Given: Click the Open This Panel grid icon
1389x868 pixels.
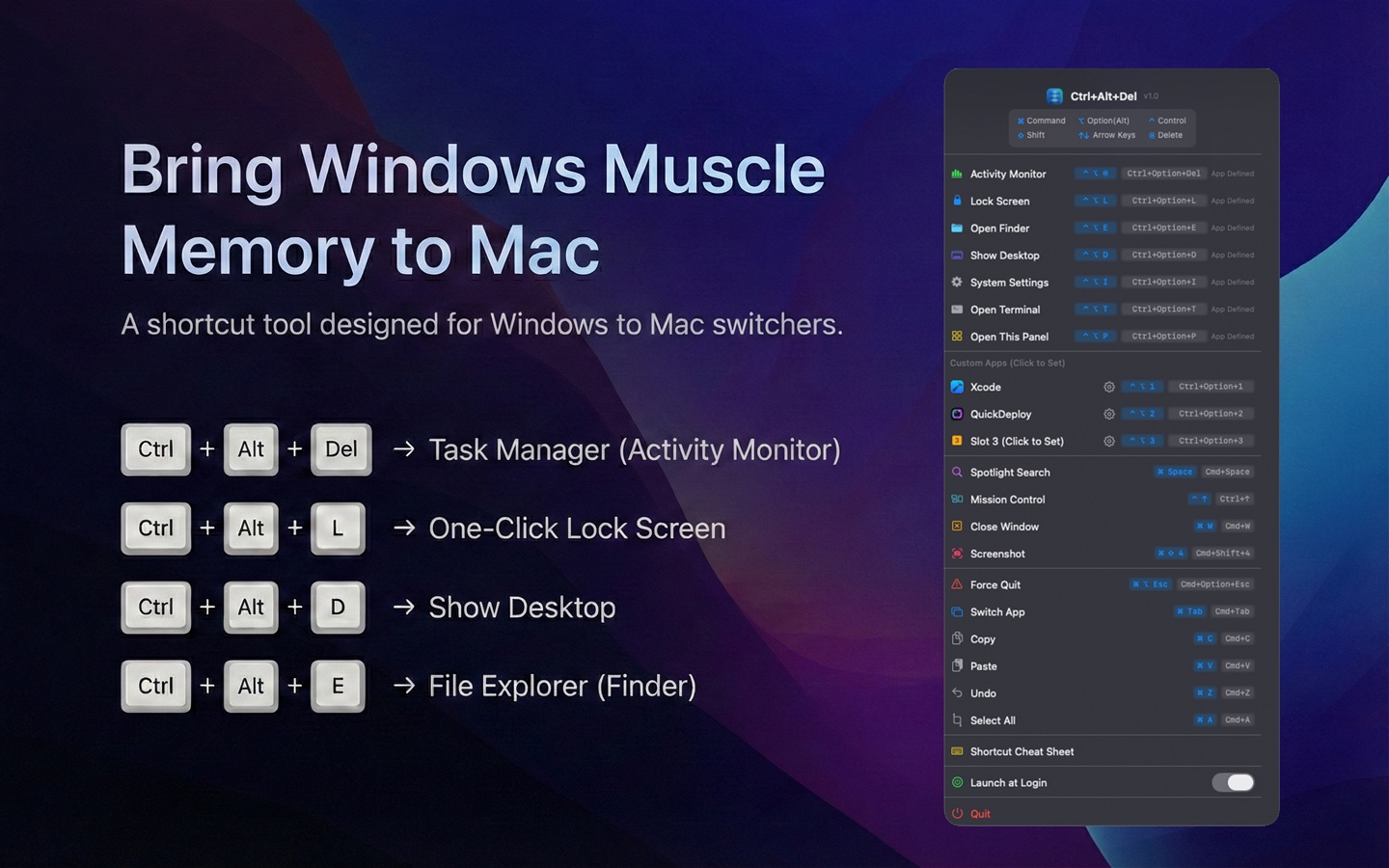Looking at the screenshot, I should [956, 336].
